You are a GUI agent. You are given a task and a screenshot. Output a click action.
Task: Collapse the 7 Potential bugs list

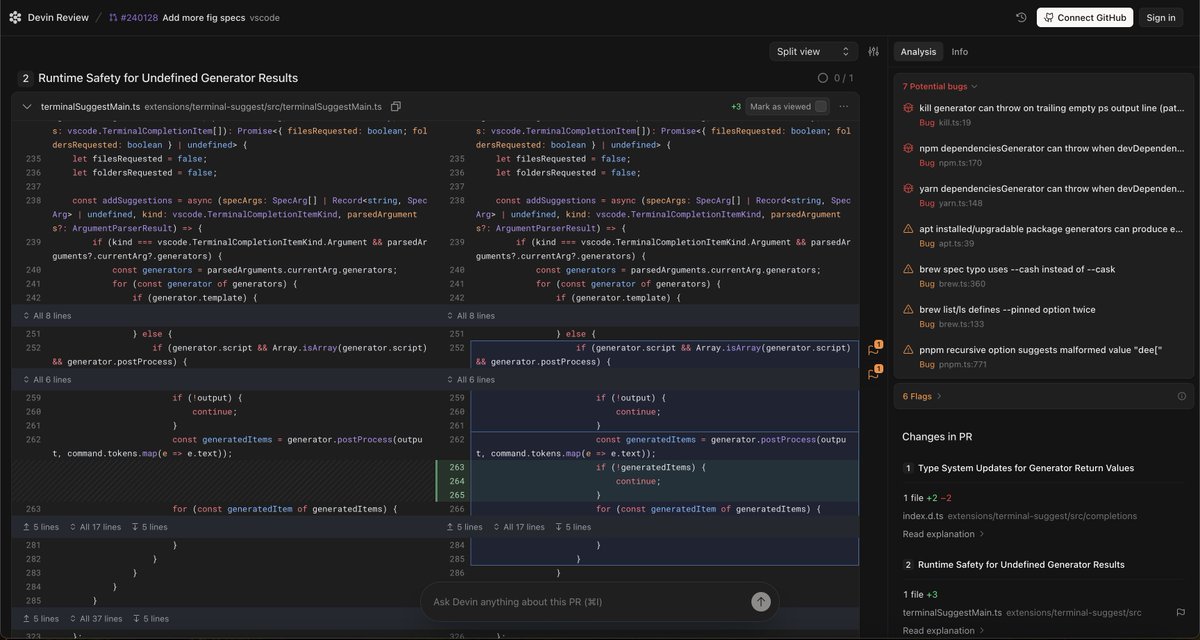pos(973,84)
